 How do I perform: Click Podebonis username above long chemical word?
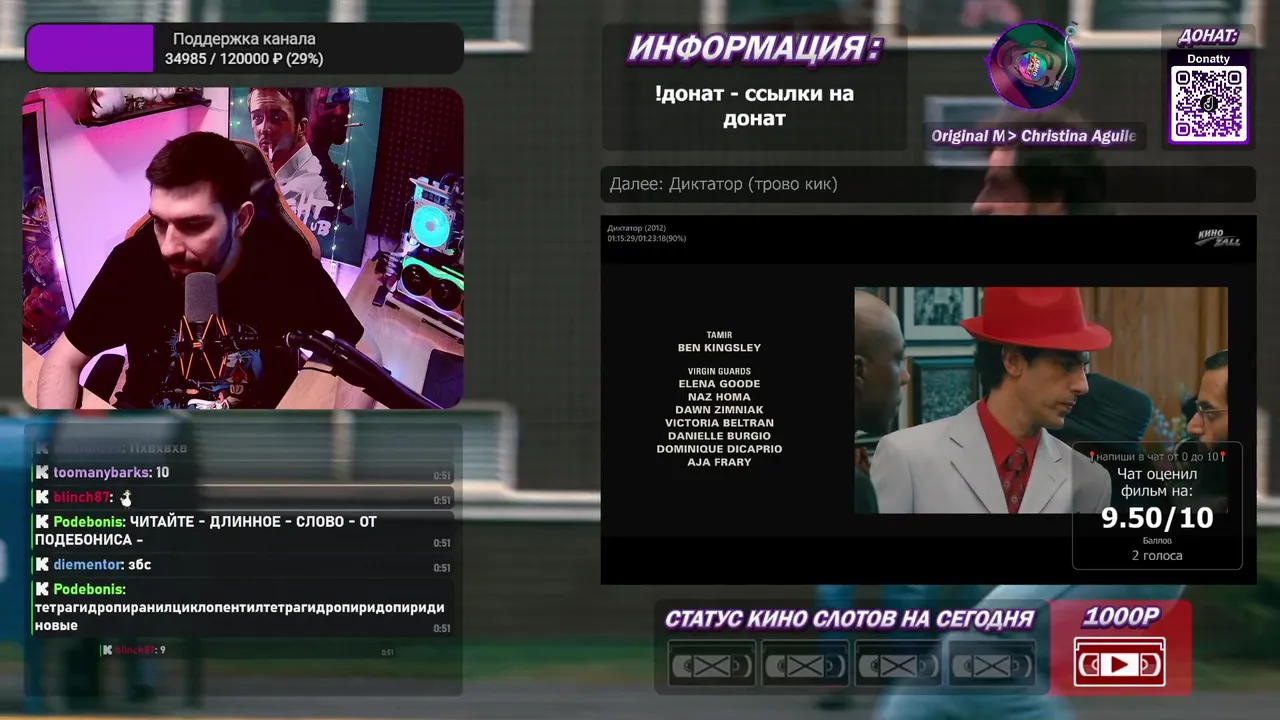(89, 590)
